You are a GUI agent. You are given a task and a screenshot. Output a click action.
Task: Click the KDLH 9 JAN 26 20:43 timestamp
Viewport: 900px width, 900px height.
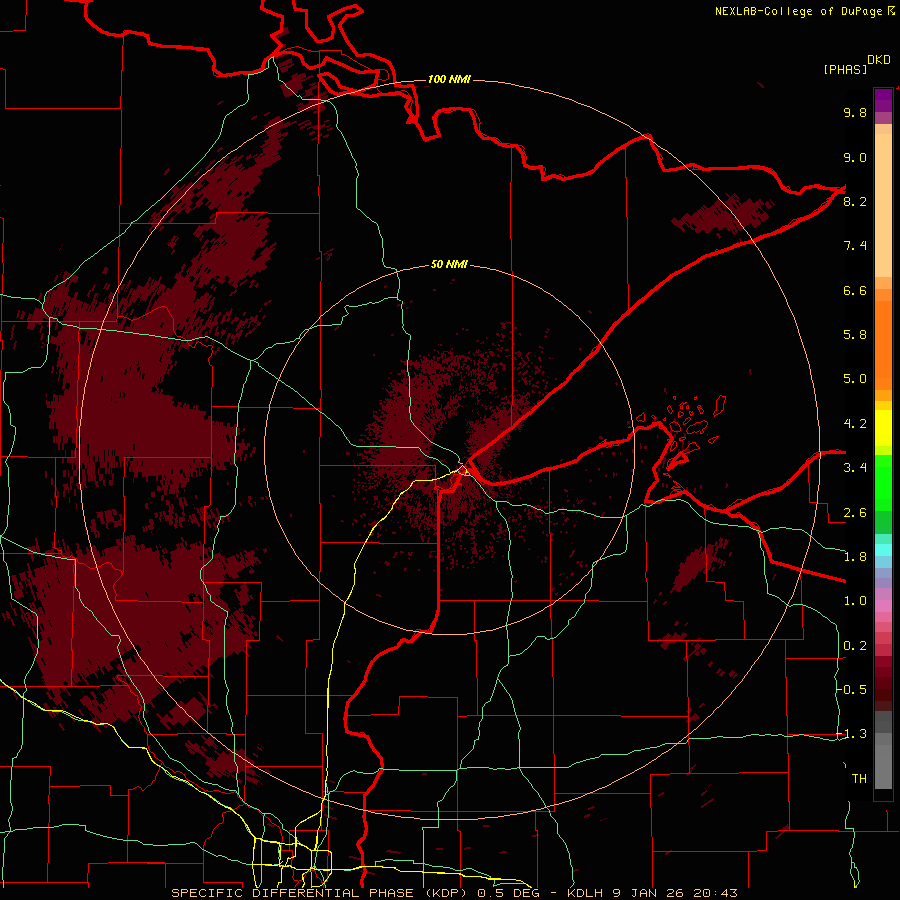tap(652, 893)
